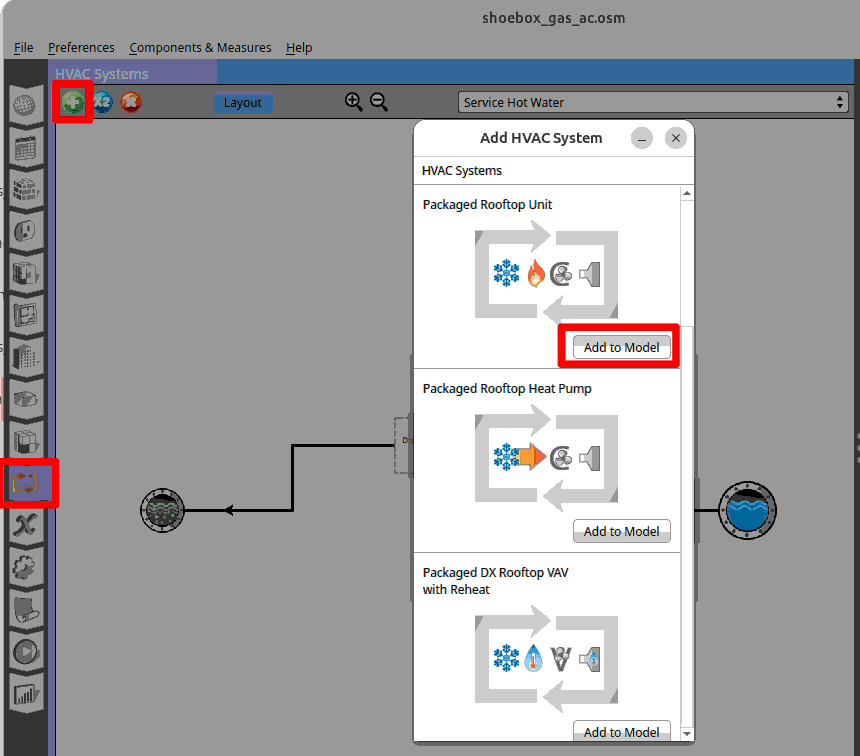Click the blue x2 duplicate system icon
860x756 pixels.
tap(102, 102)
